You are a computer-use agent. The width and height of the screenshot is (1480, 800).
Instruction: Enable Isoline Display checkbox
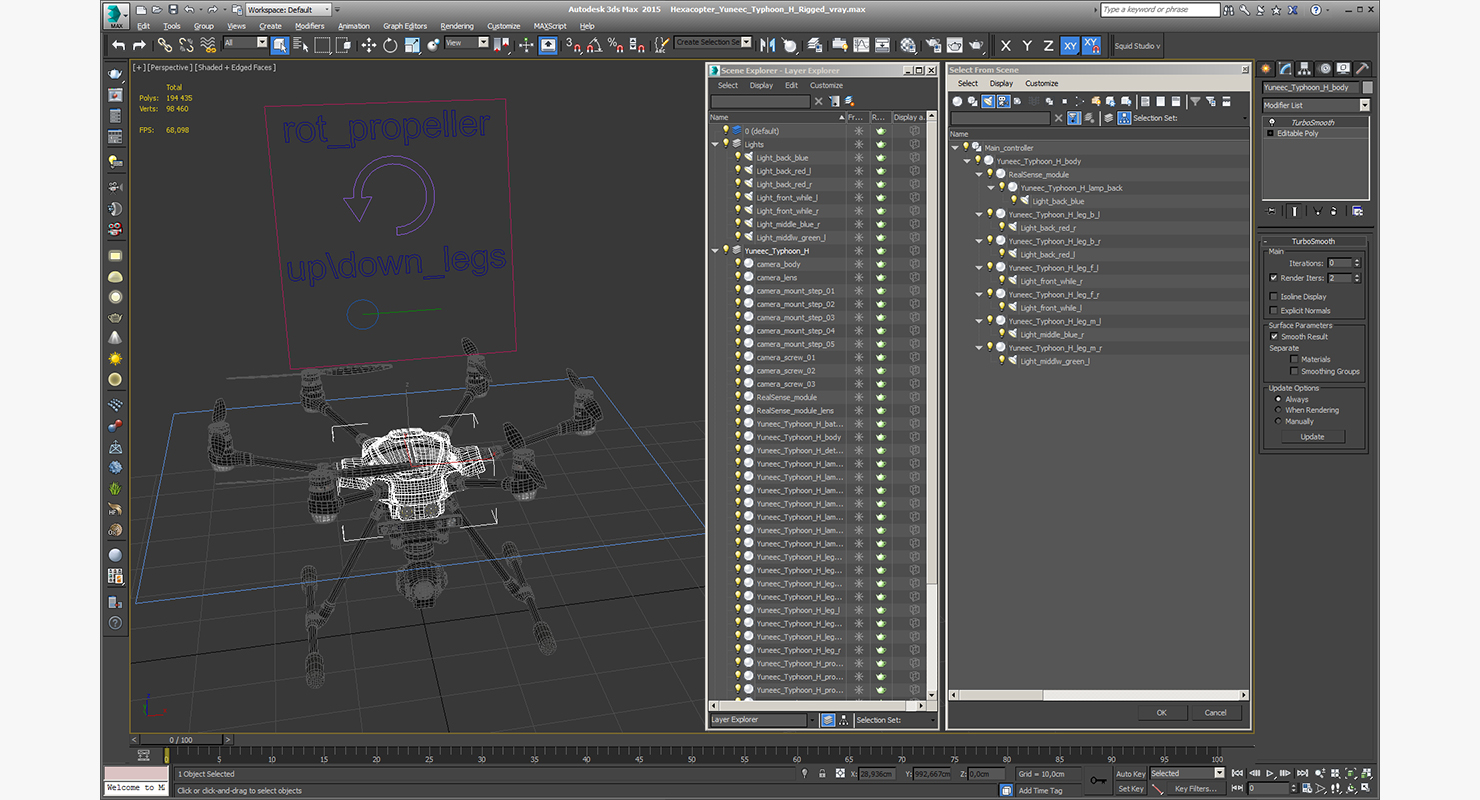(x=1273, y=297)
